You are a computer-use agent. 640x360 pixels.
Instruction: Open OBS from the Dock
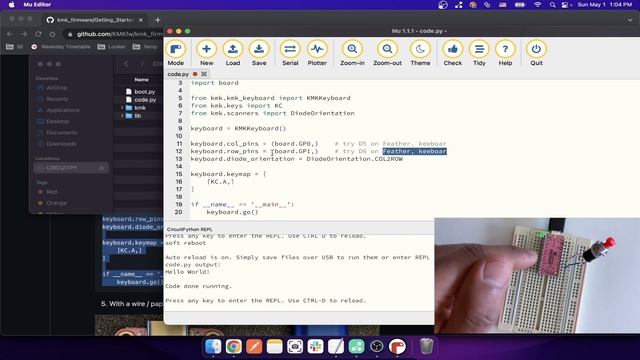tap(377, 347)
